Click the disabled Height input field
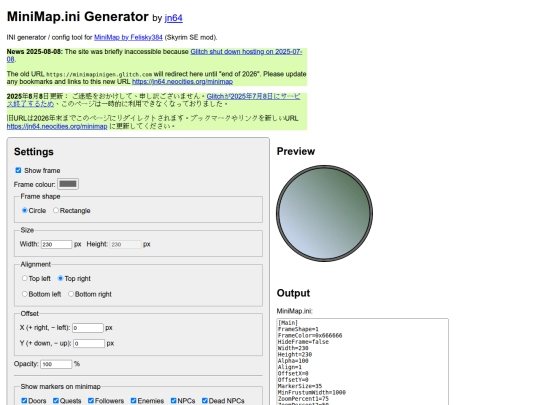540x405 pixels. coord(126,245)
